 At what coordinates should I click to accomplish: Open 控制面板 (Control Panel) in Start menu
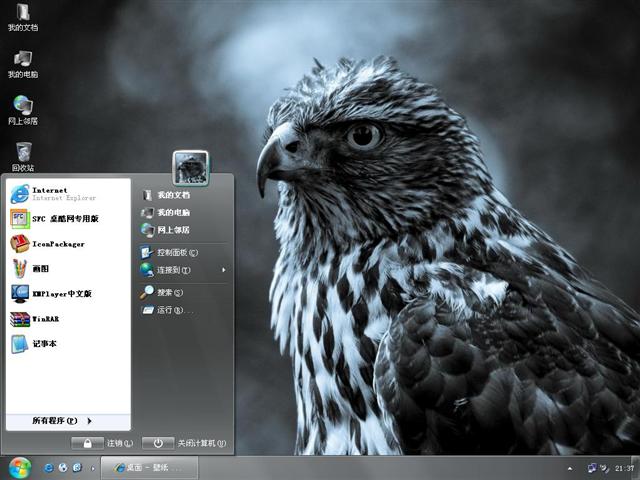click(176, 252)
